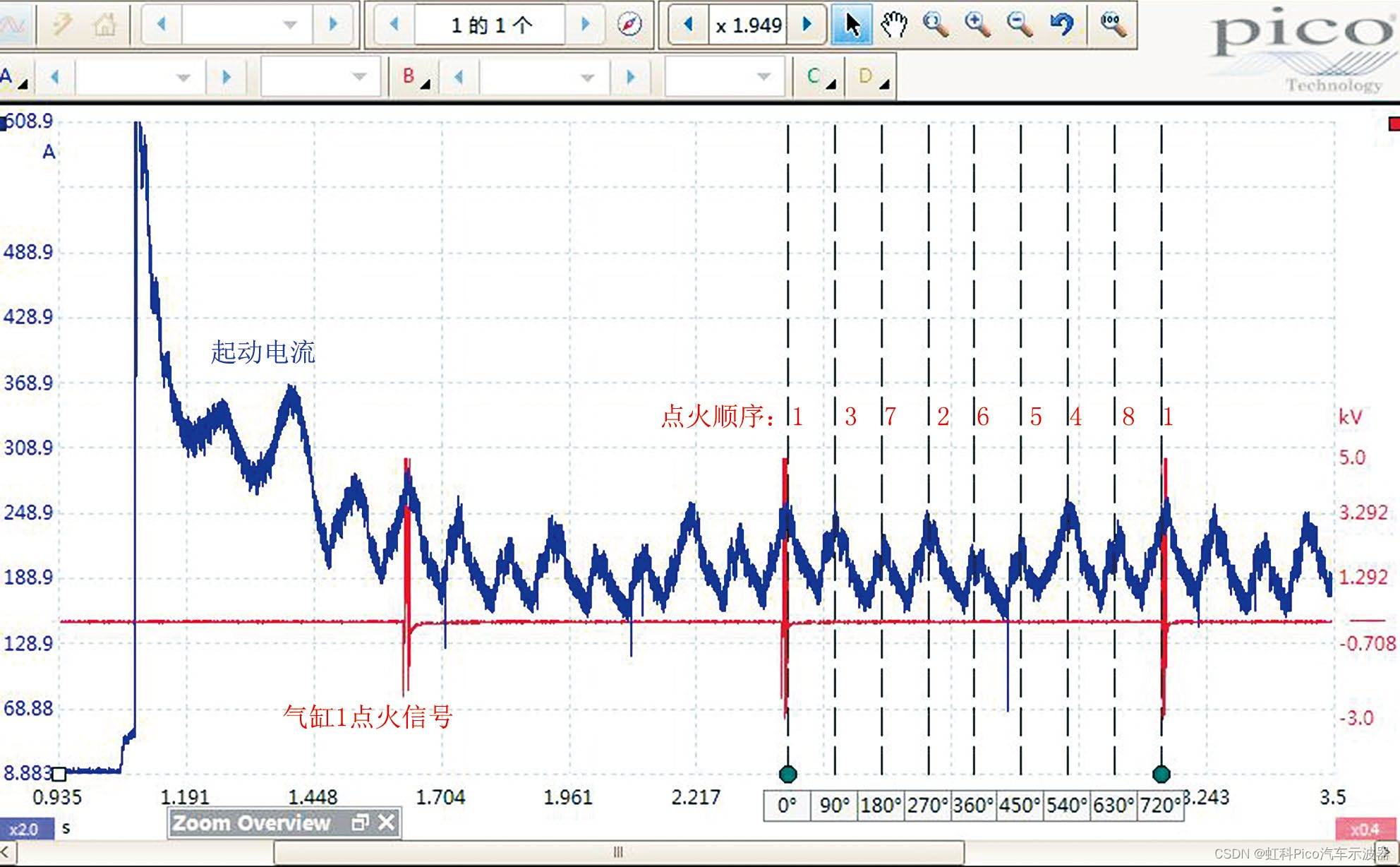Expand channel B range dropdown
1400x867 pixels.
click(x=587, y=77)
